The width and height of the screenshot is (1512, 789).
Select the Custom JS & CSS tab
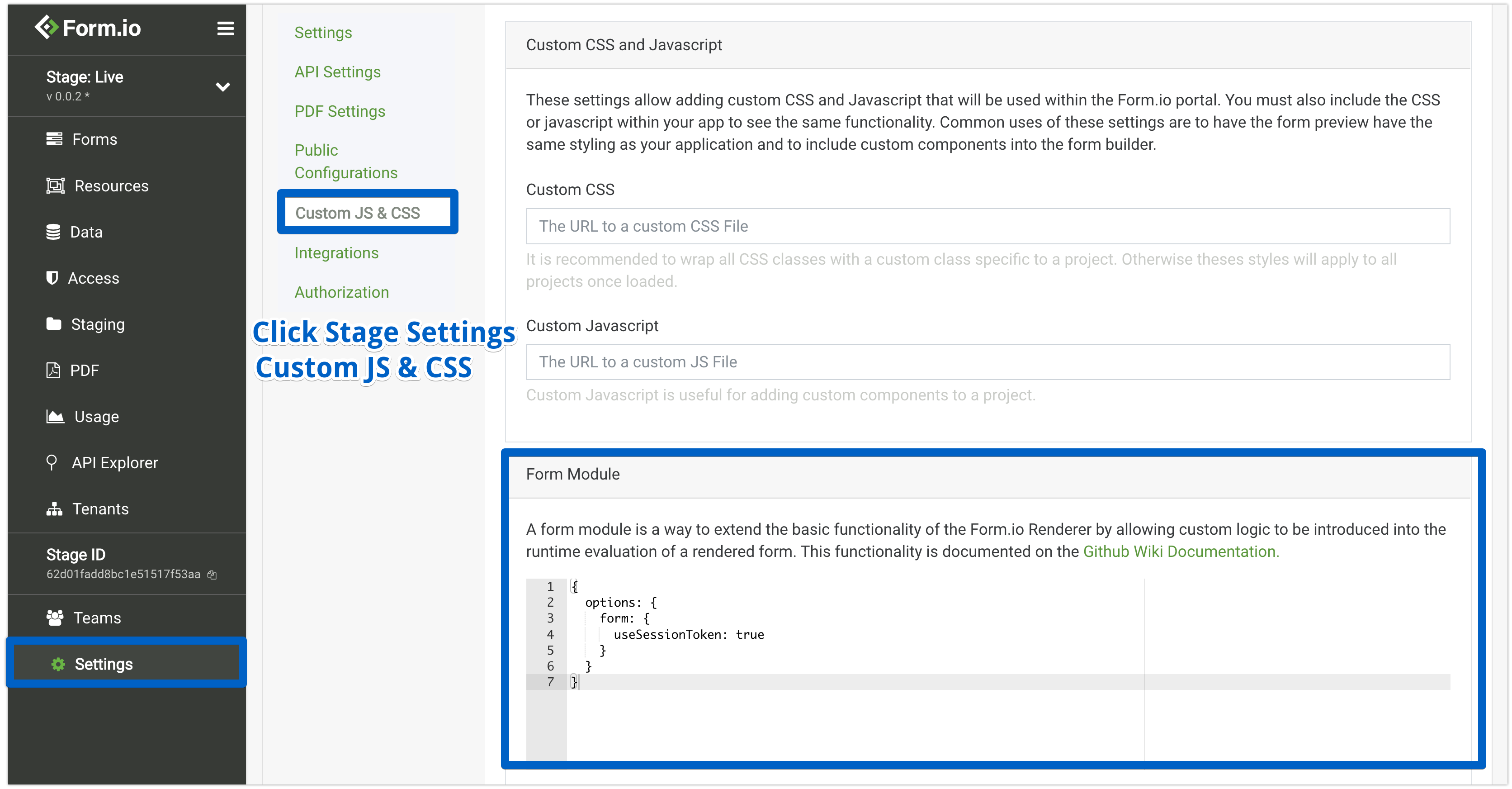pos(358,213)
